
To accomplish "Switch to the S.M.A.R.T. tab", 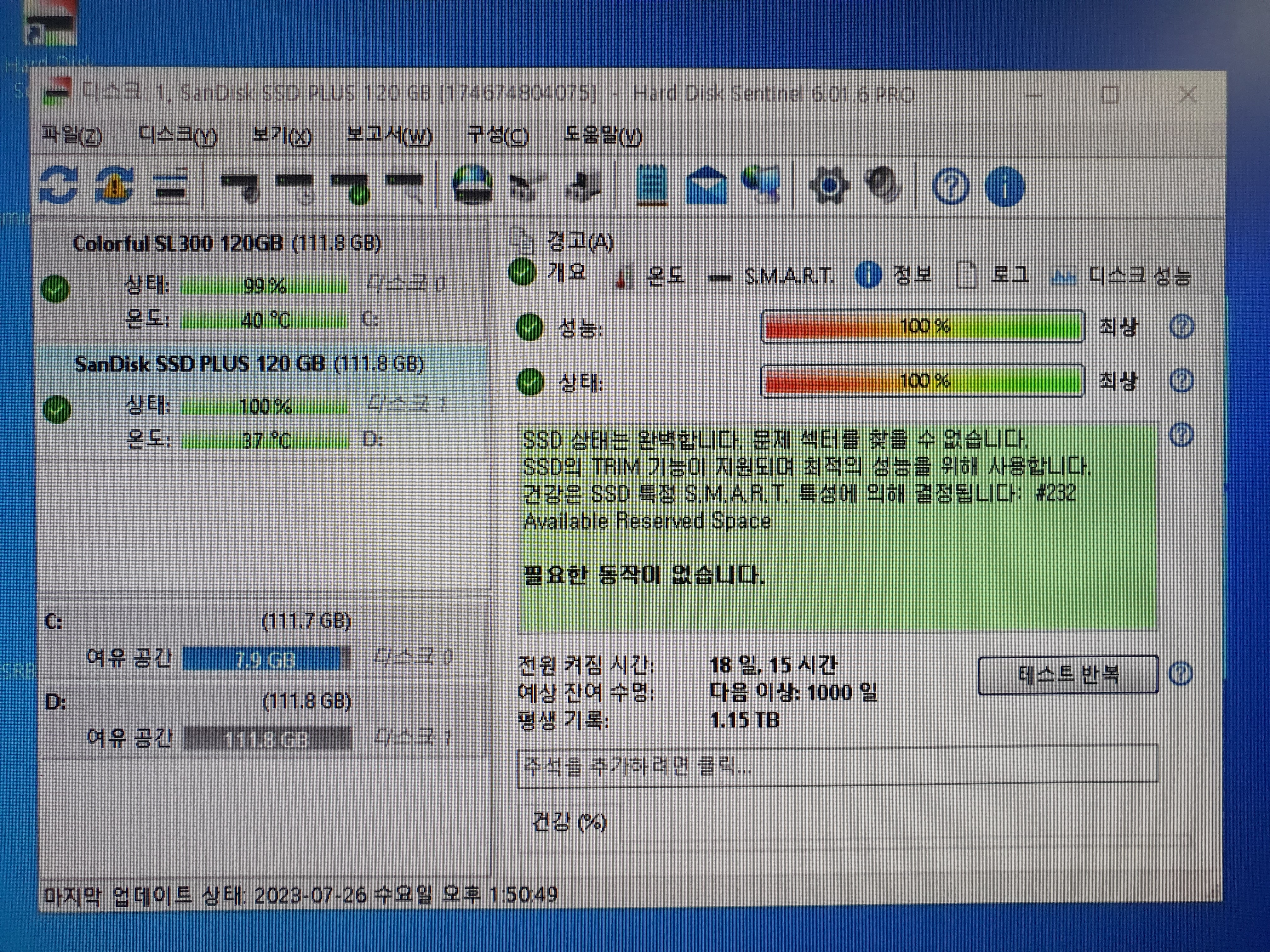I will coord(771,277).
